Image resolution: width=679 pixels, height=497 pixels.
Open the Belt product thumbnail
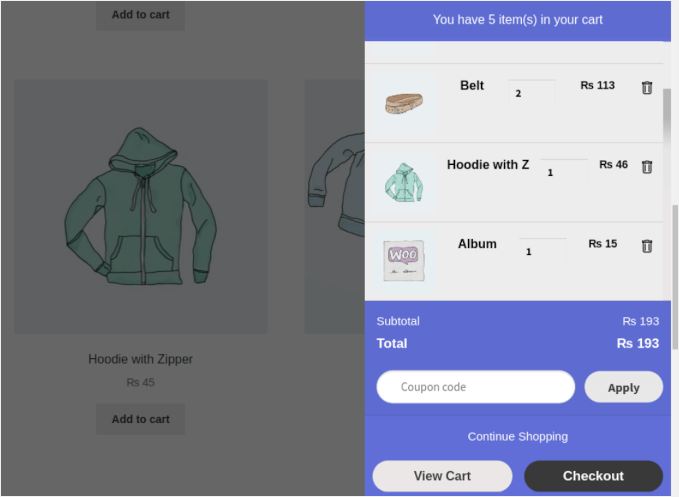(x=404, y=102)
